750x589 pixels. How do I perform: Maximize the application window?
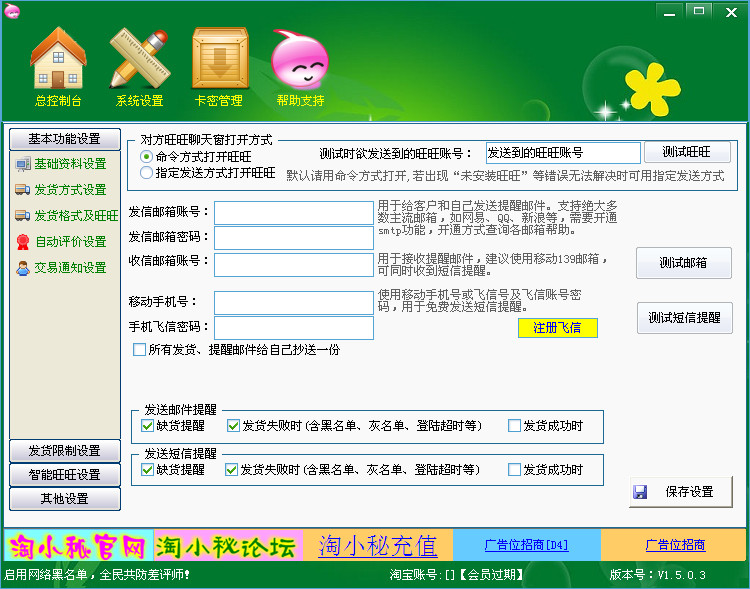pos(699,11)
